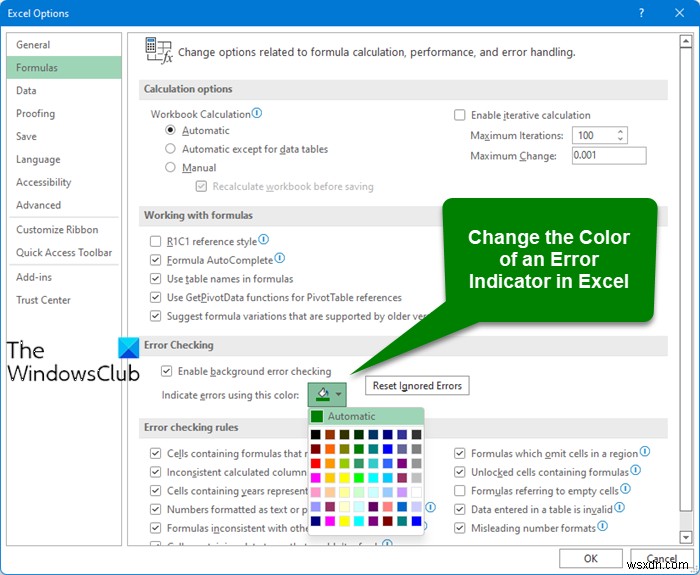Screen dimensions: 700x575
Task: Select the Formulas category
Action: (64, 67)
